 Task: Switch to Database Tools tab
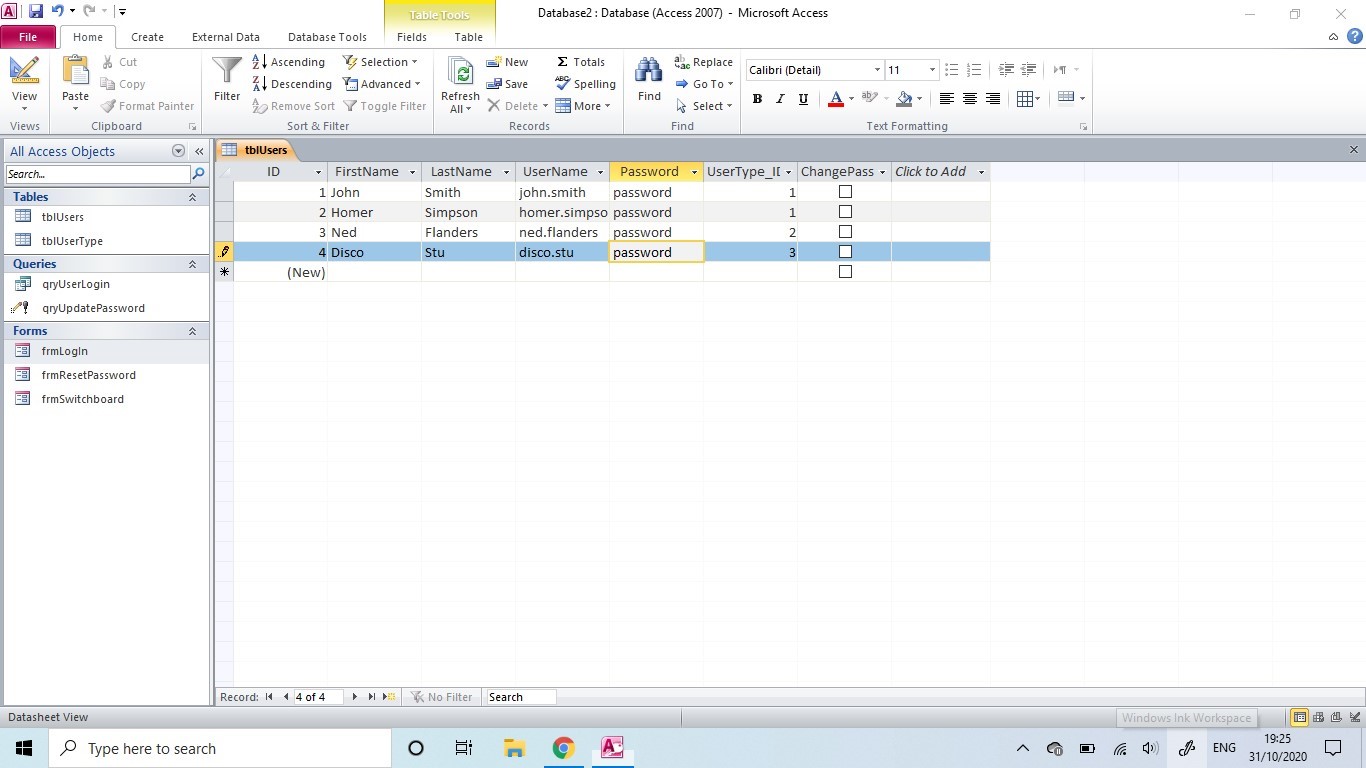pos(327,37)
